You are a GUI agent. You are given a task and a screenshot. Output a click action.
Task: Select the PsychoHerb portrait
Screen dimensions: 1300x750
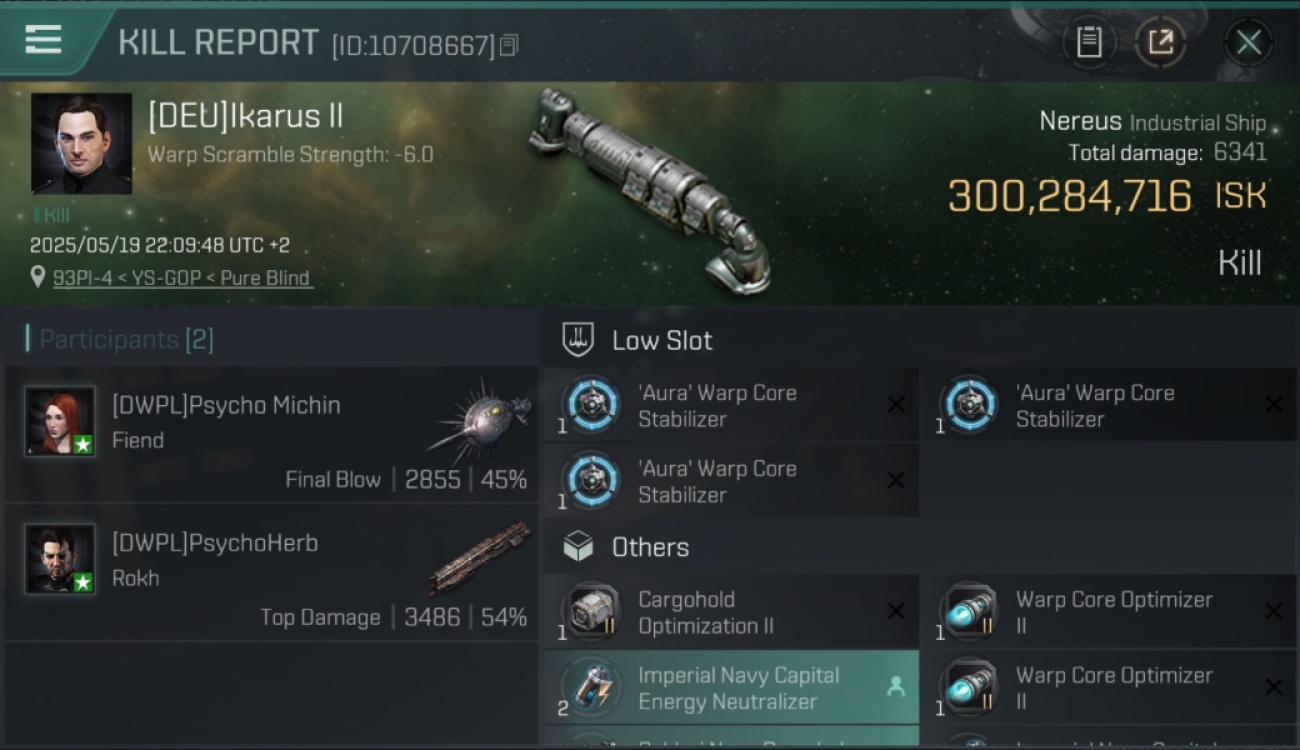[x=60, y=559]
